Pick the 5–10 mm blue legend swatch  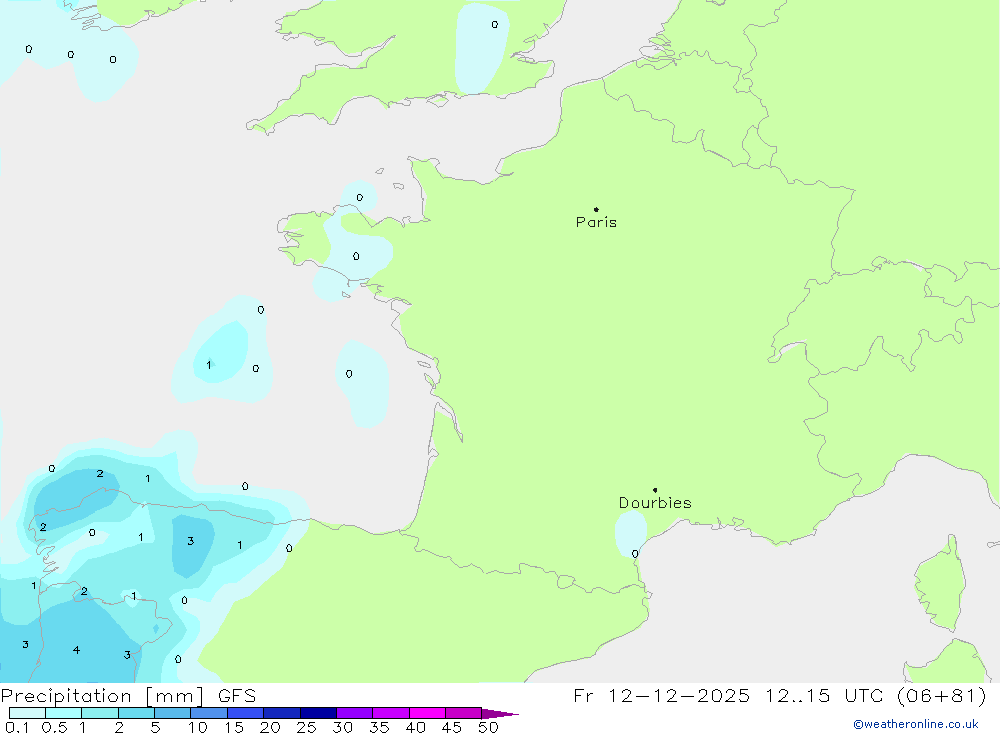coord(172,713)
